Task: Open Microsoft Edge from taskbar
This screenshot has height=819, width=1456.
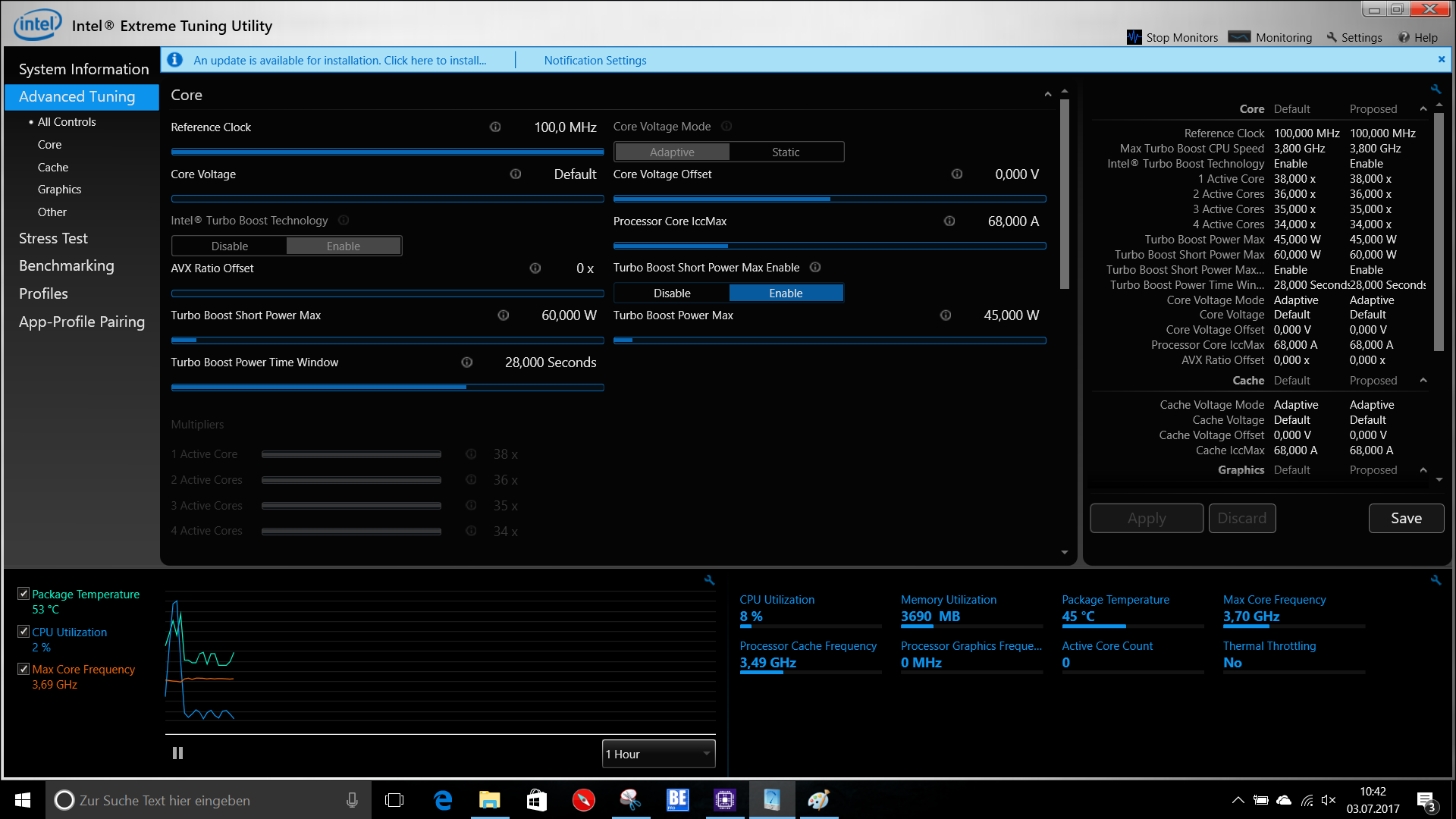Action: point(443,800)
